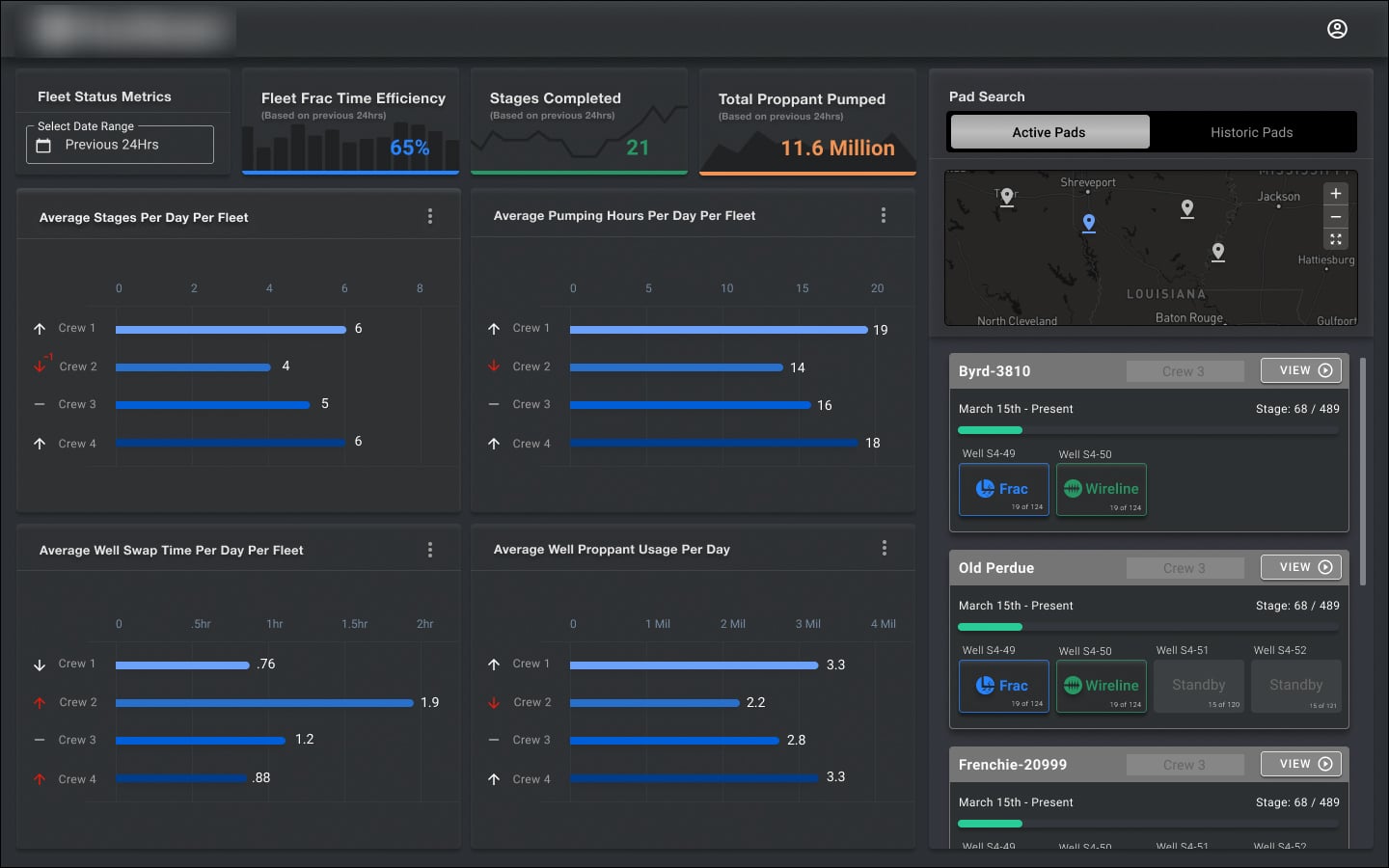Toggle fullscreen on the pad map

pyautogui.click(x=1336, y=239)
